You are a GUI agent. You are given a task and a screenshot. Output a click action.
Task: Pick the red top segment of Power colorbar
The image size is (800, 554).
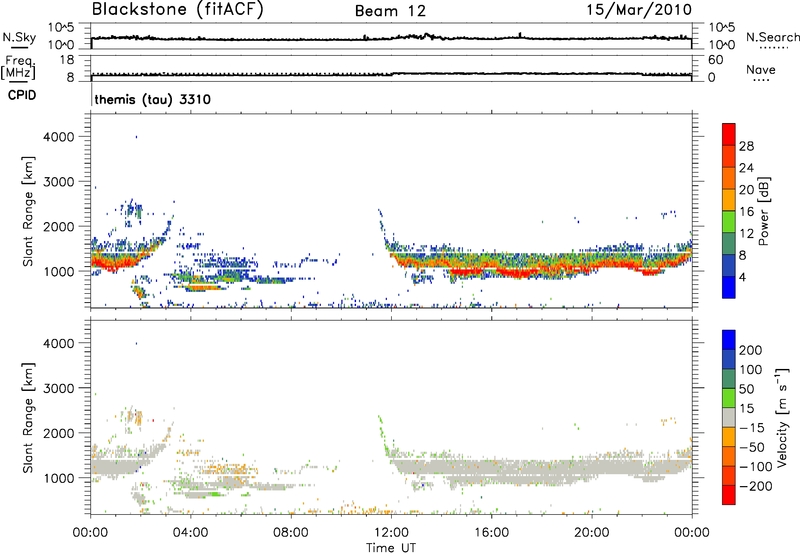729,134
